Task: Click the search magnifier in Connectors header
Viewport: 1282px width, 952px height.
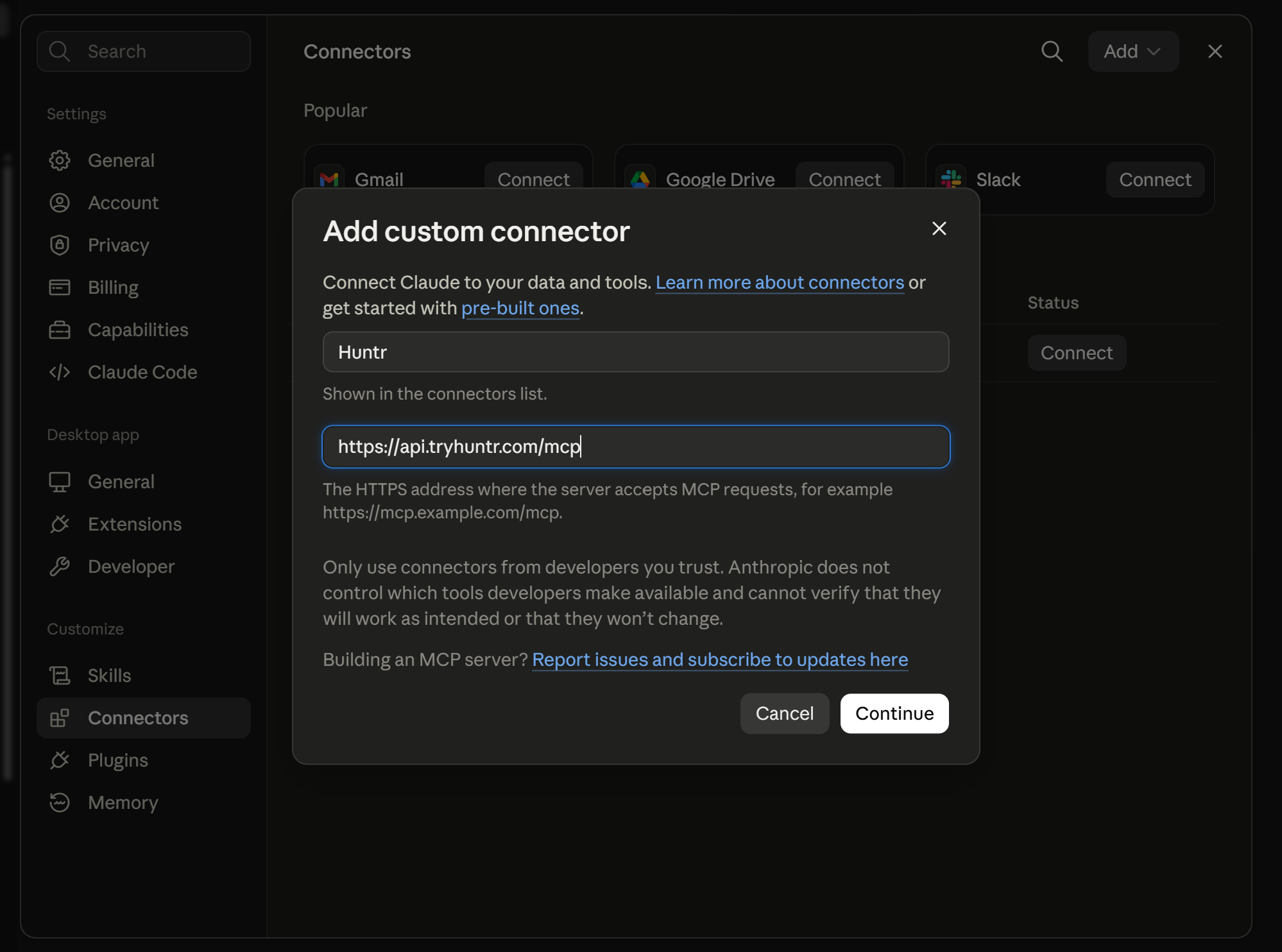Action: pyautogui.click(x=1052, y=51)
